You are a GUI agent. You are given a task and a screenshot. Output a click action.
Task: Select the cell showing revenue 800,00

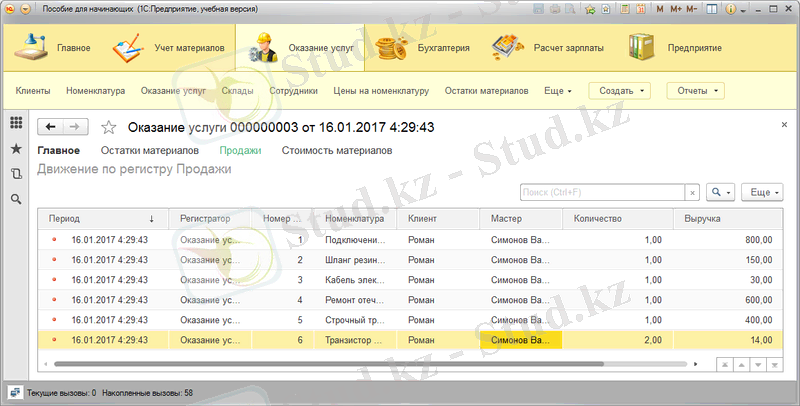coord(728,240)
